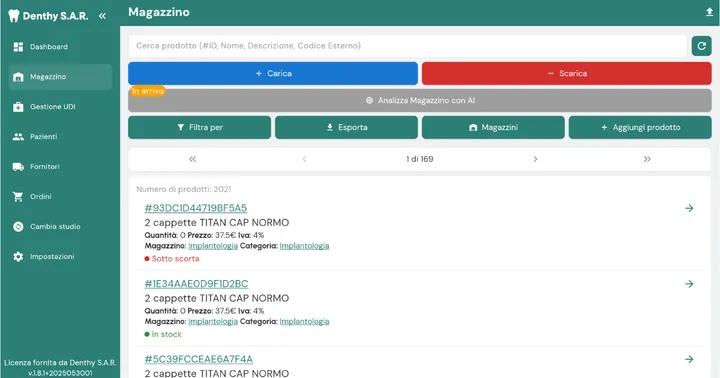
Task: Click the Dashboard grid icon
Action: [18, 47]
